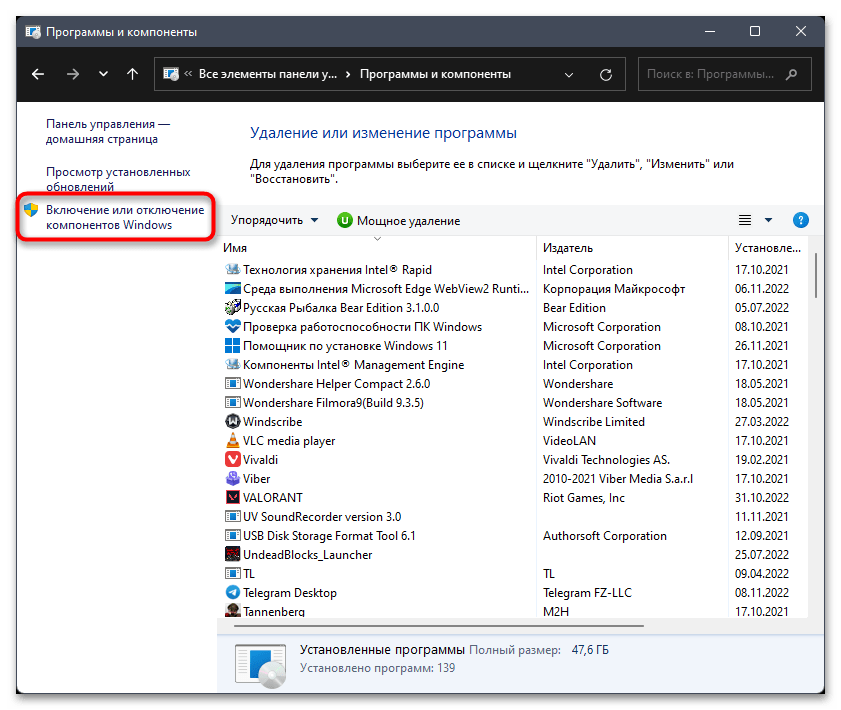
Task: Click the VALORANT icon
Action: pos(232,498)
